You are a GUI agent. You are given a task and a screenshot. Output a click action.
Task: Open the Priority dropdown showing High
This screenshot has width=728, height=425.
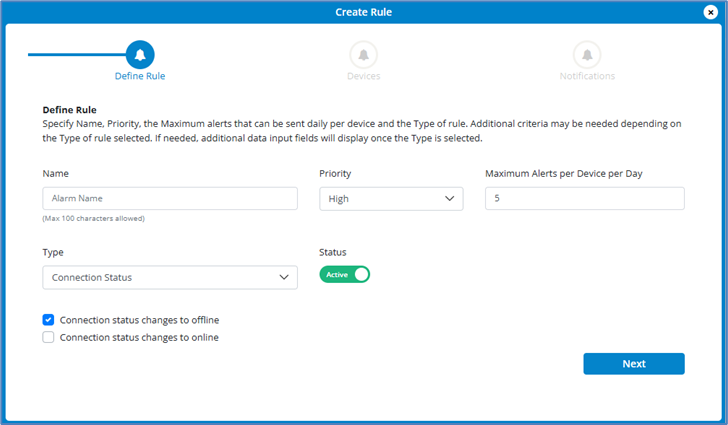pyautogui.click(x=390, y=199)
